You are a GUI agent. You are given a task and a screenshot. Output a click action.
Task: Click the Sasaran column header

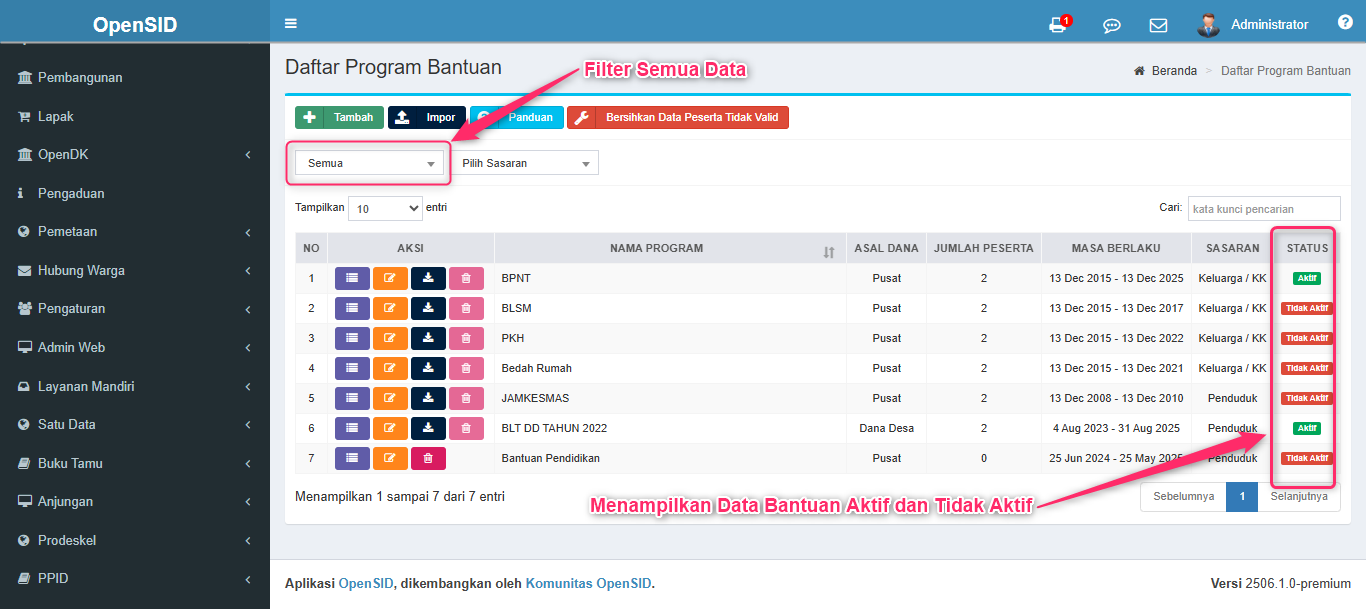tap(1232, 248)
